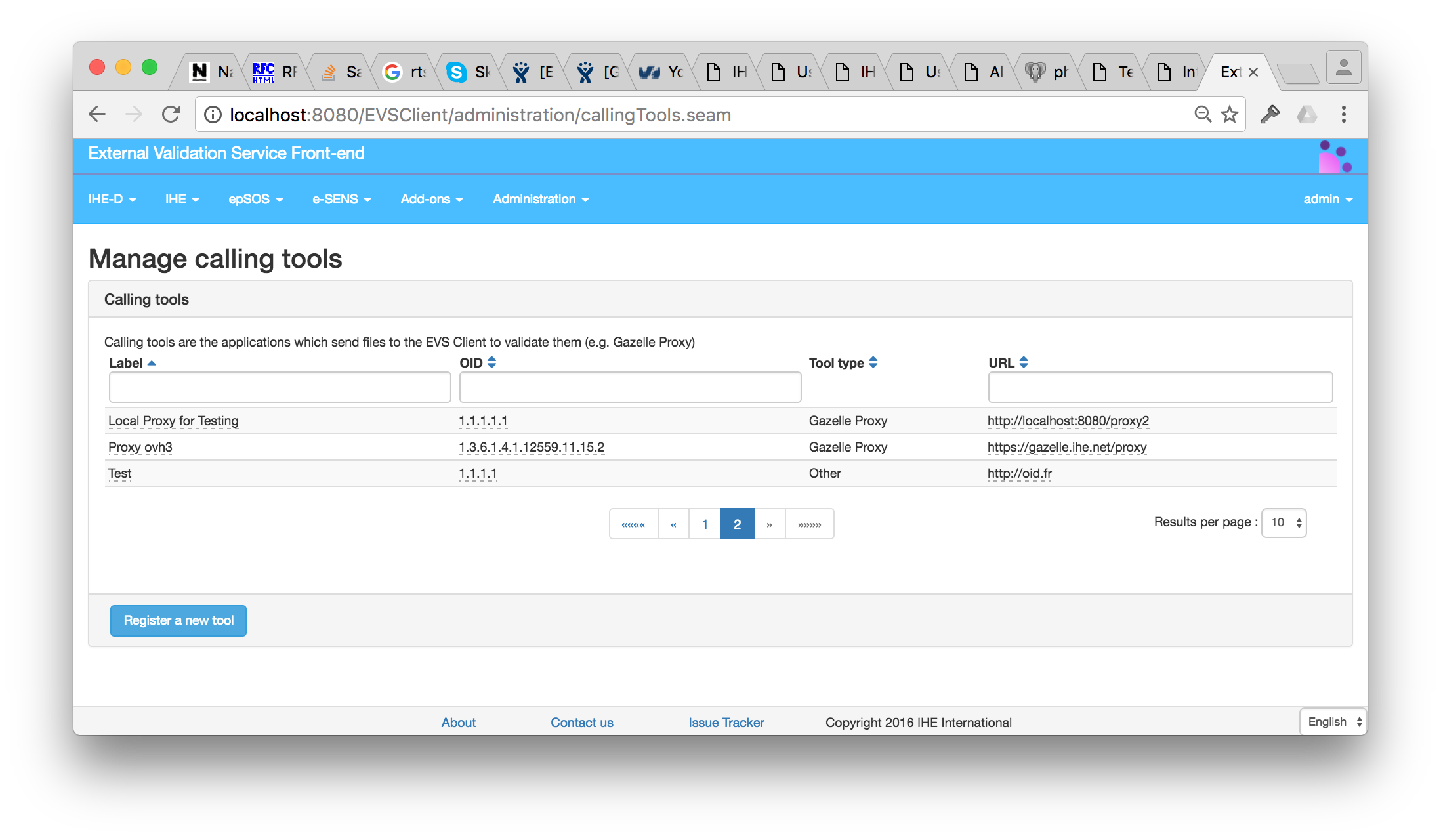Bookmark the page with the star icon

coord(1230,114)
